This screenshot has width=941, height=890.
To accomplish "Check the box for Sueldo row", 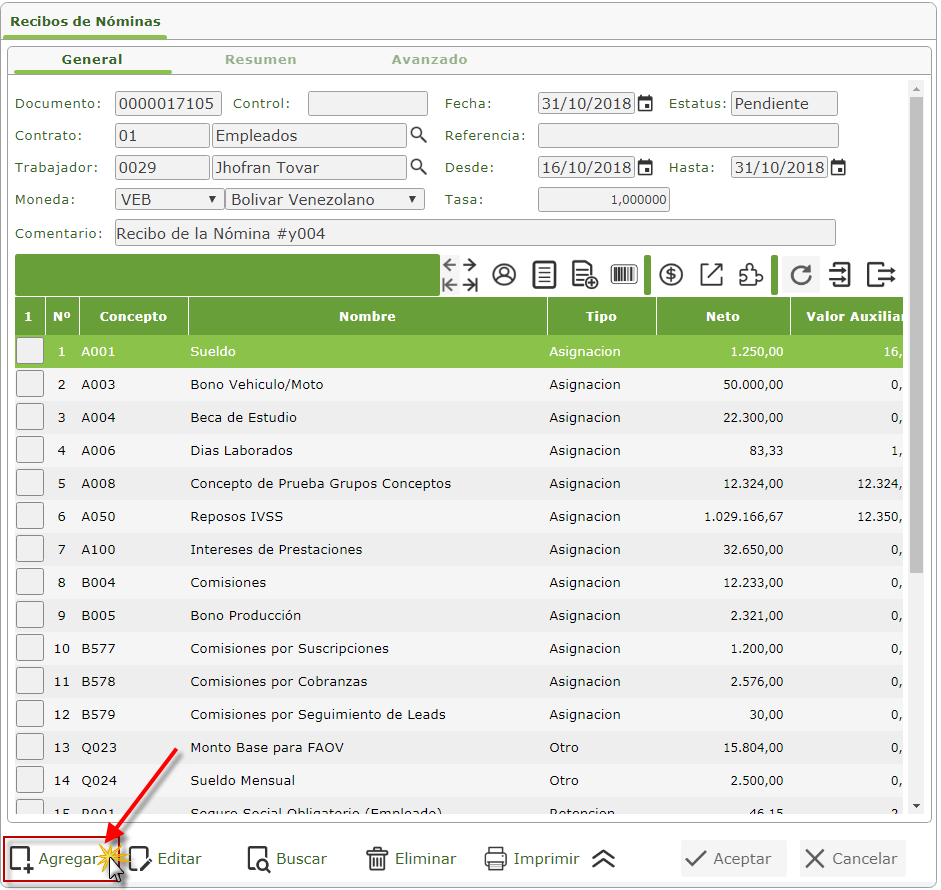I will (30, 351).
